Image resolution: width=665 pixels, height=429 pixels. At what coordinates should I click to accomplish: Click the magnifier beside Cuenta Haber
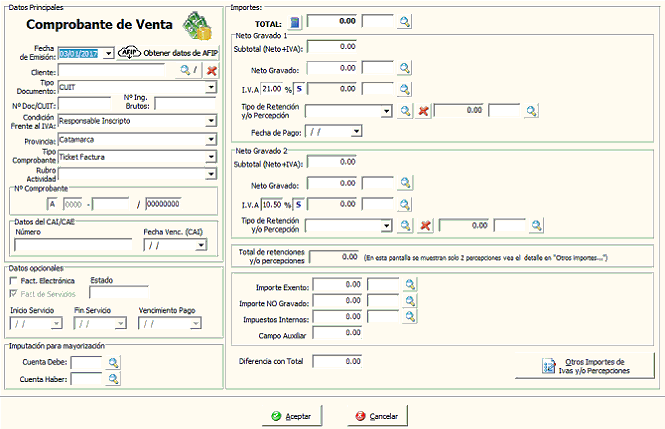pyautogui.click(x=113, y=379)
